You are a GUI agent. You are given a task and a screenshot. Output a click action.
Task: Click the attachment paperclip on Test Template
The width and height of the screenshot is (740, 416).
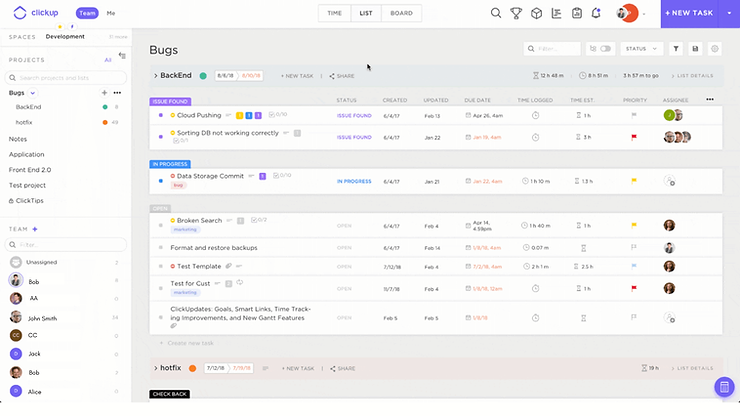[x=228, y=266]
